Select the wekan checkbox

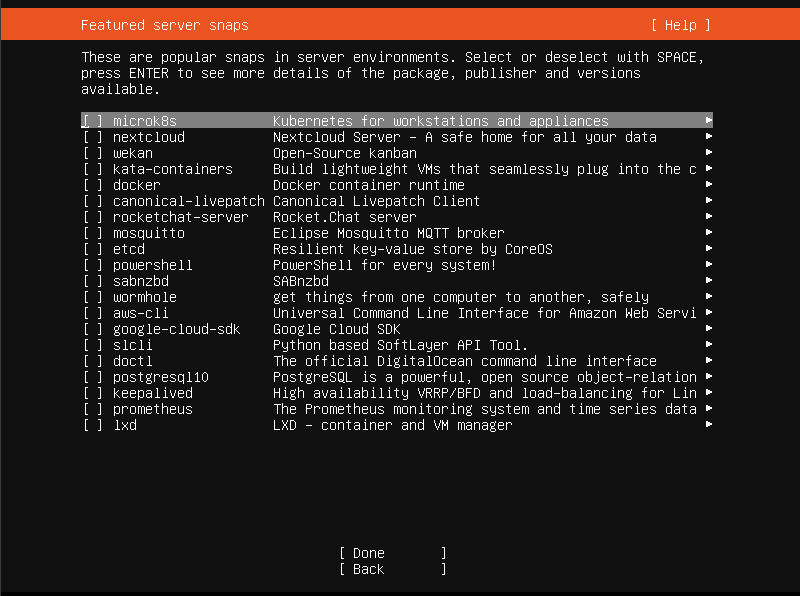pyautogui.click(x=93, y=153)
